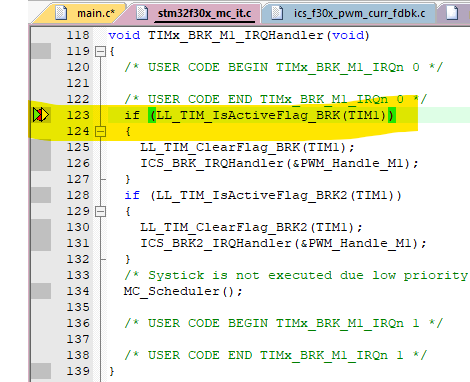
Task: Set a breakpoint in the margin at line 128
Action: click(41, 195)
